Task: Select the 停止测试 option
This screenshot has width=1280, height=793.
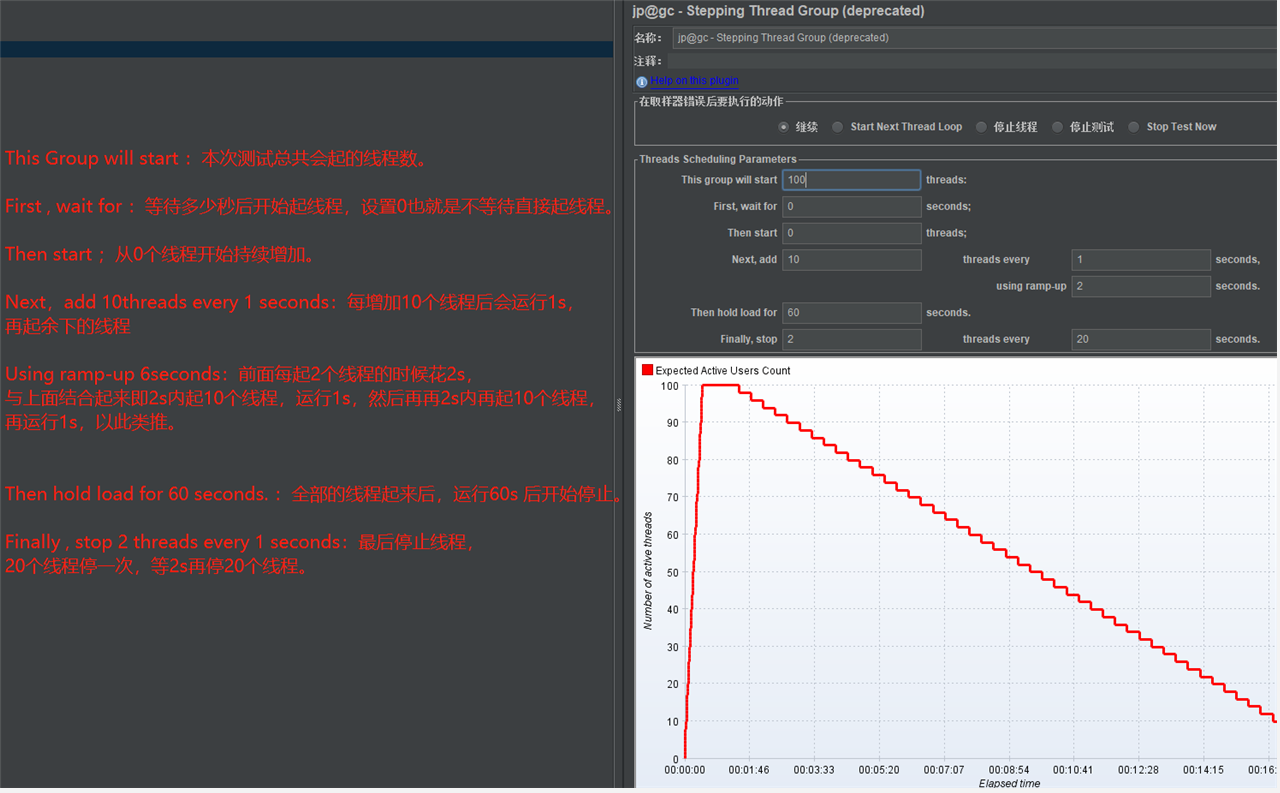Action: tap(1057, 127)
